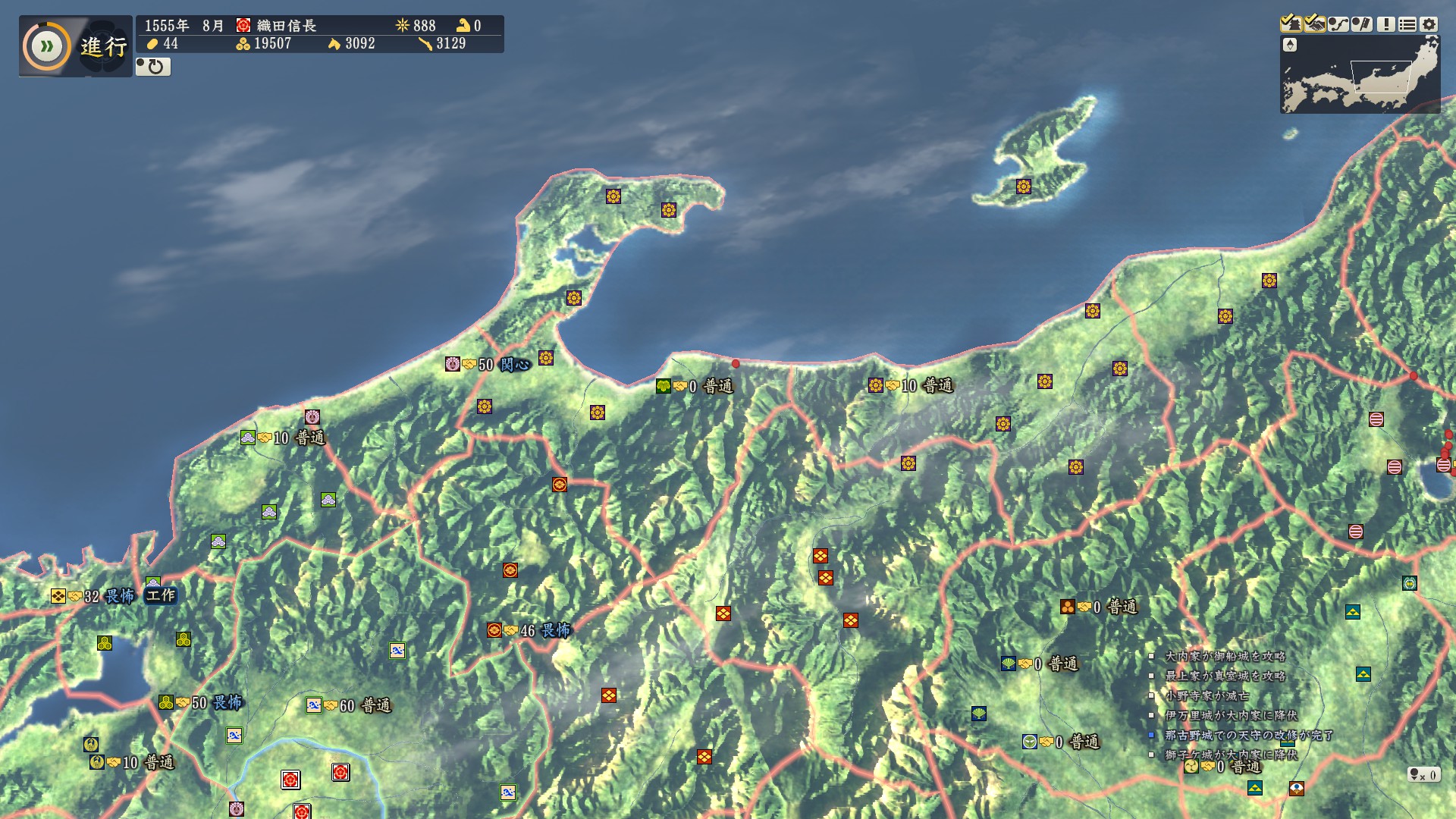Click the log entry 最上家が真室城を攻略
This screenshot has width=1456, height=819.
click(1225, 676)
